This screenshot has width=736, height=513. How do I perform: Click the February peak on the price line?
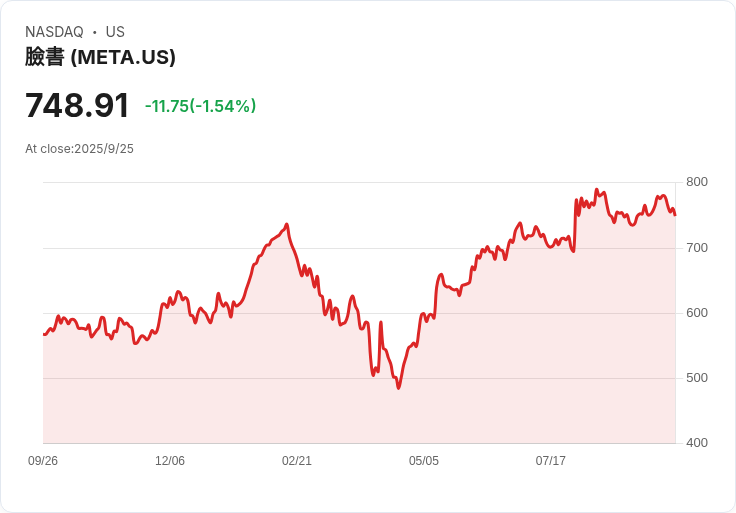[287, 224]
